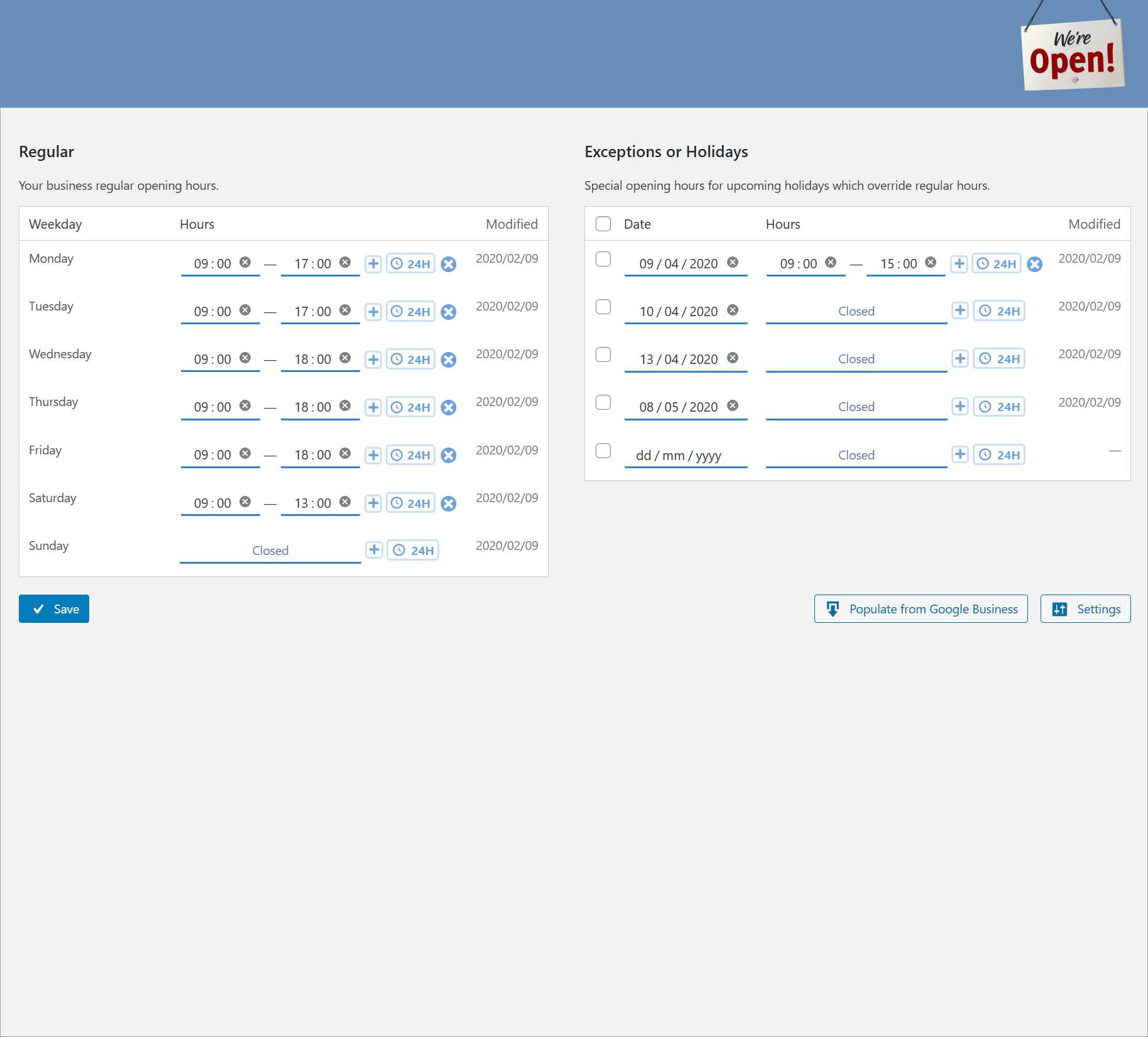Delete hours for 09/04/2020 exception
This screenshot has width=1148, height=1037.
[x=1034, y=264]
